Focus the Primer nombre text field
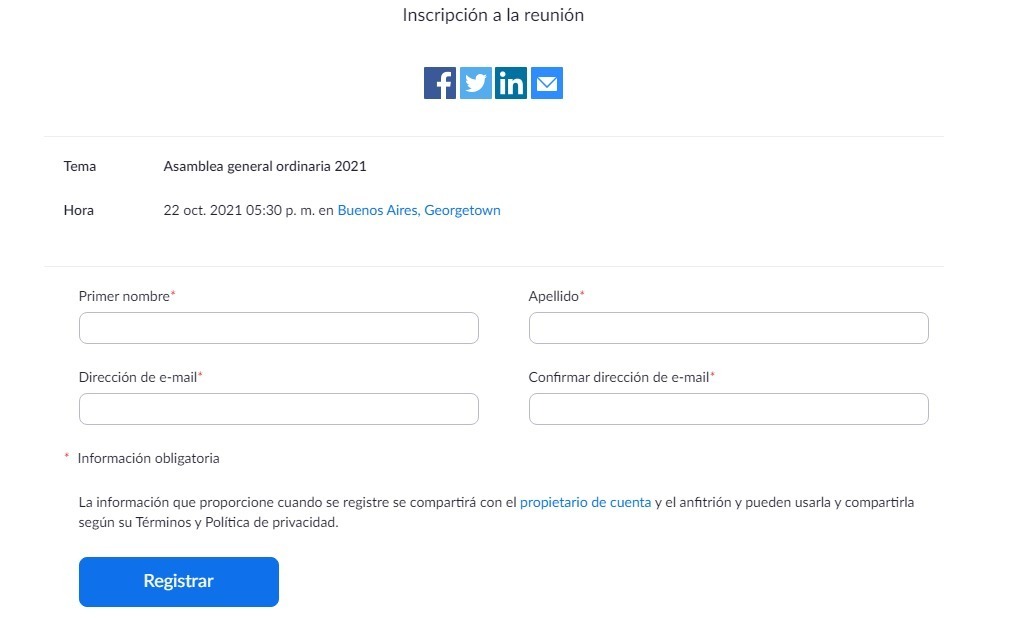The image size is (1033, 618). point(279,328)
